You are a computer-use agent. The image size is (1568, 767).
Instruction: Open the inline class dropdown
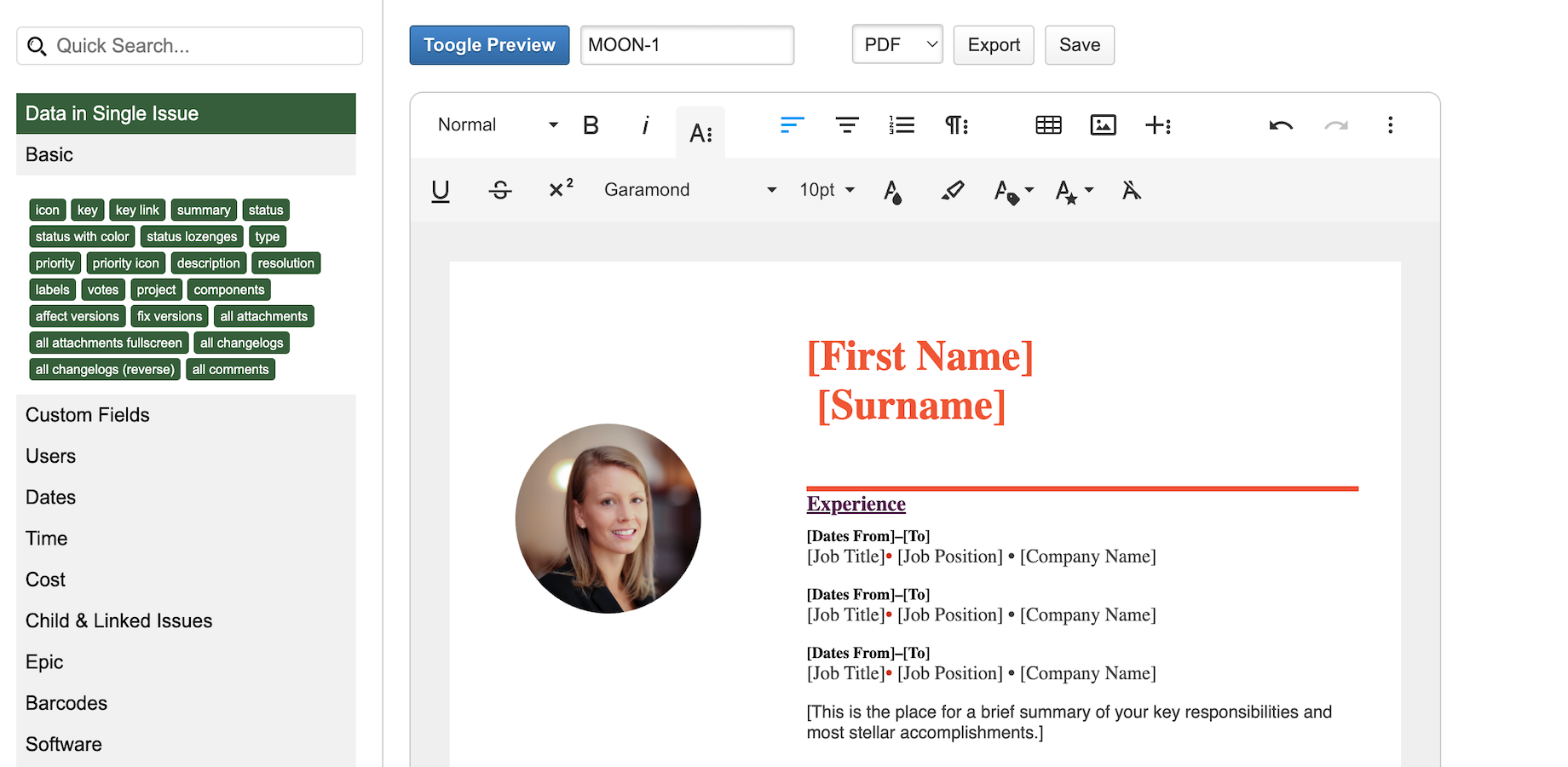(x=1013, y=191)
